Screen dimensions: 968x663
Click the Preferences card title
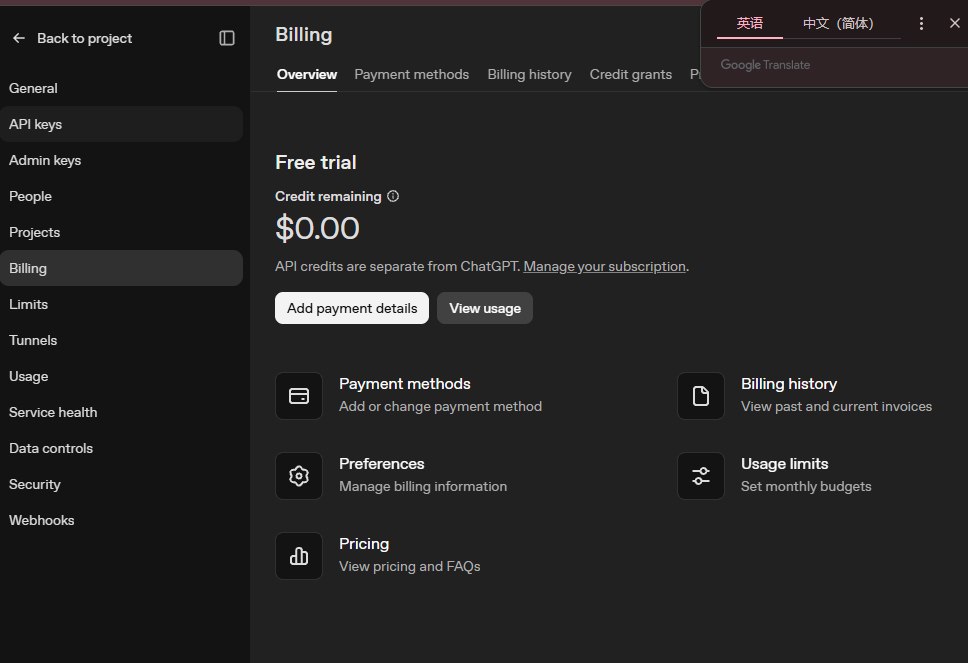click(x=382, y=464)
